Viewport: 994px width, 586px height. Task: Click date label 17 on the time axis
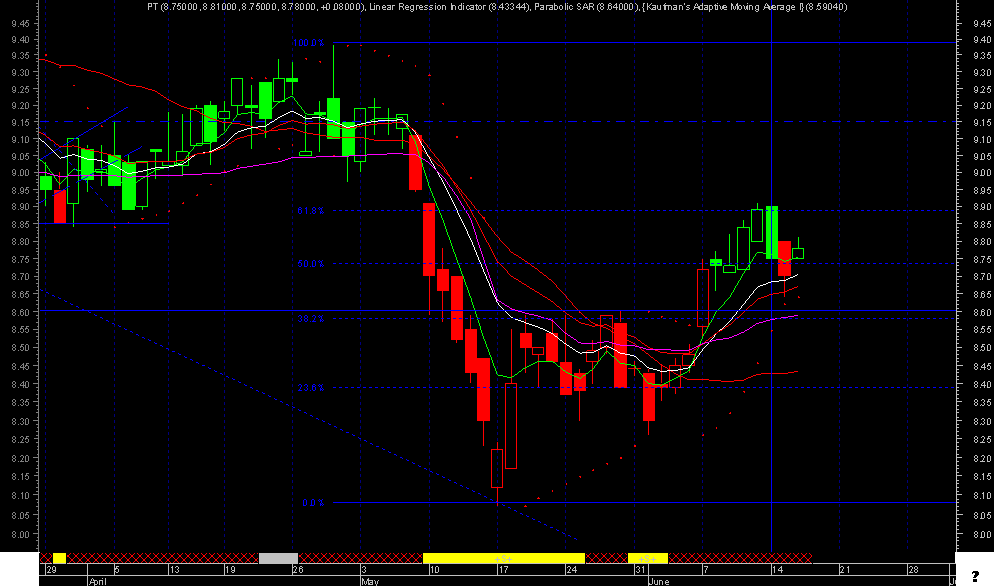coord(503,570)
